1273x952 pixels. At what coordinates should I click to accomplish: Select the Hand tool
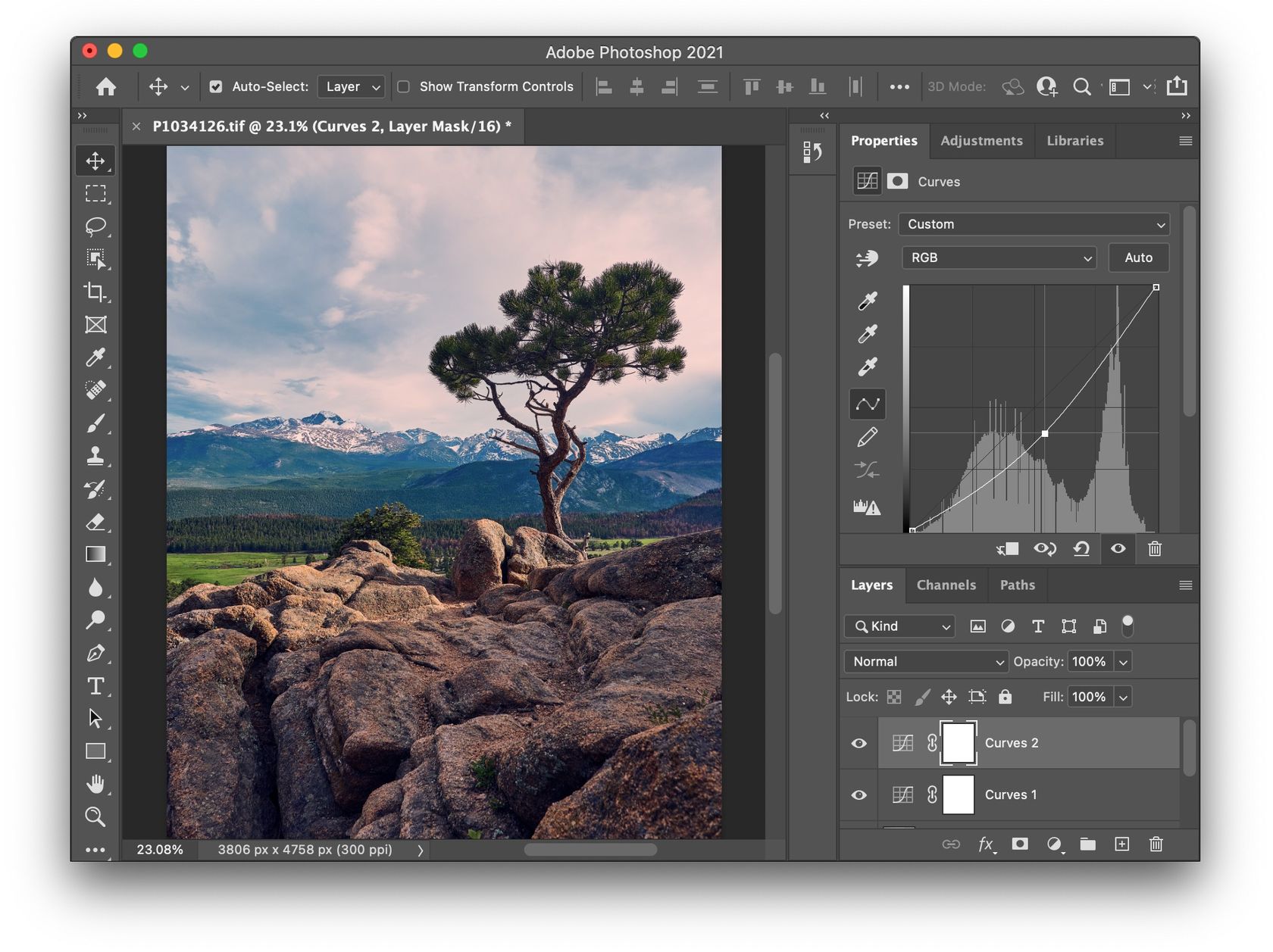95,784
